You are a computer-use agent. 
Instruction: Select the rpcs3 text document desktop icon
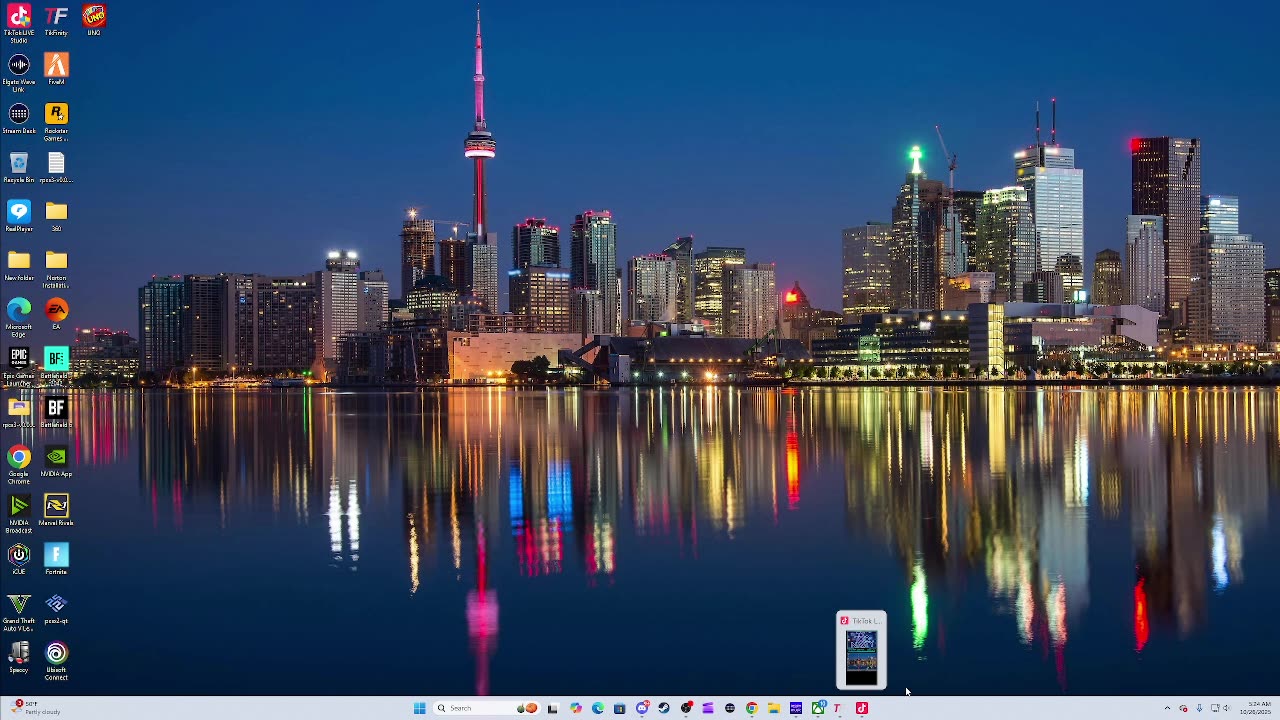(56, 167)
